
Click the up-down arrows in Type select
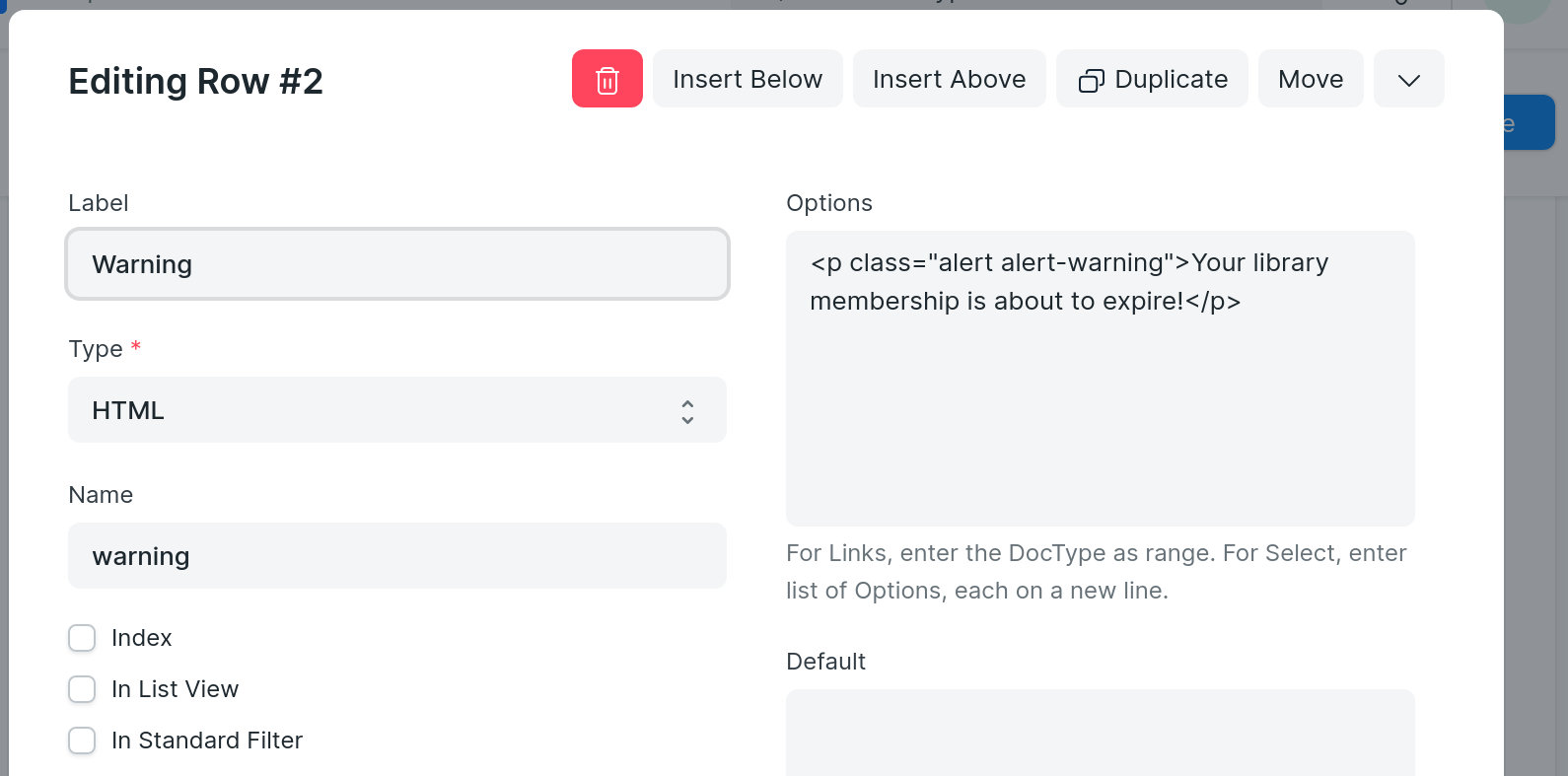coord(687,411)
